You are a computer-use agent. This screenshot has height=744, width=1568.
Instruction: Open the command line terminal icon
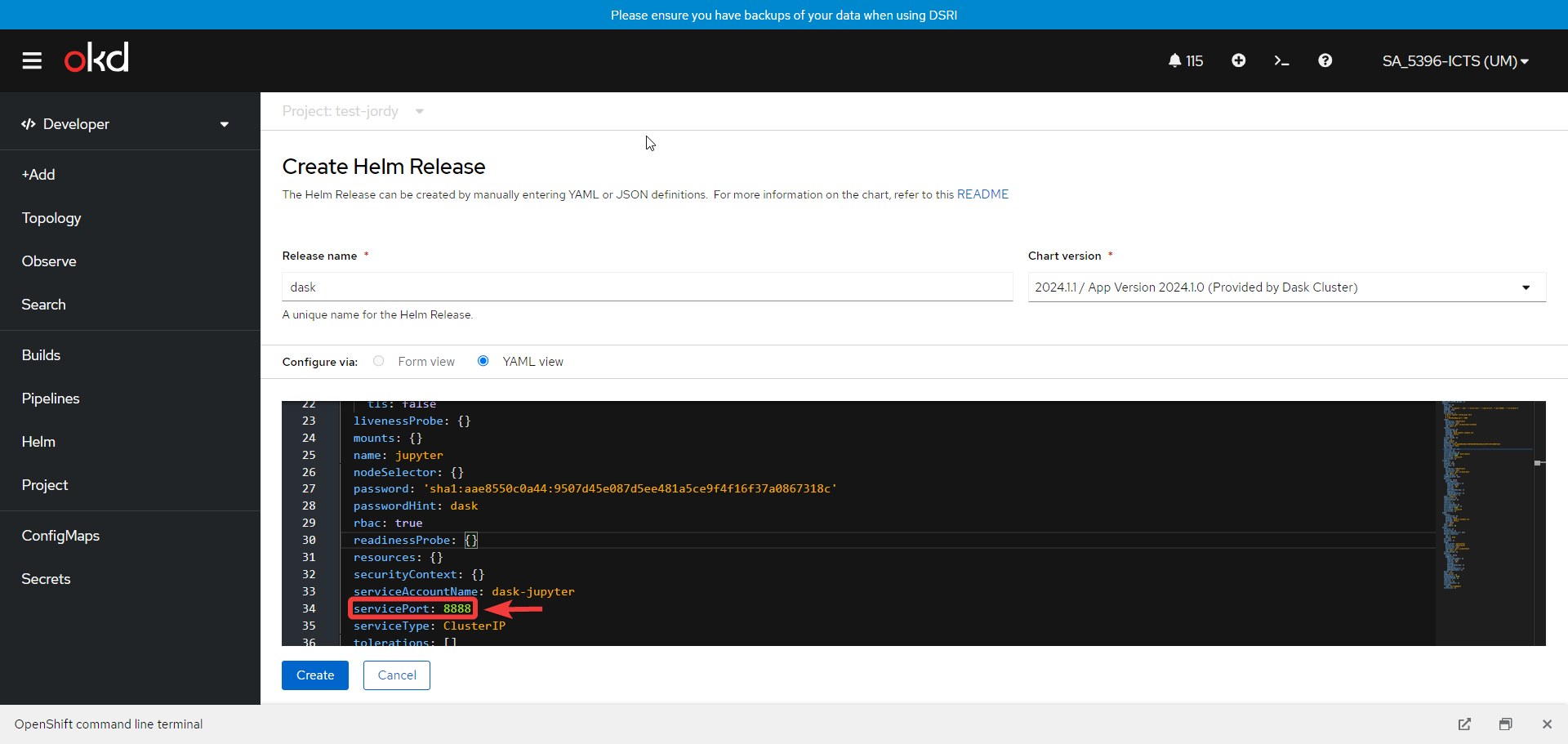click(1281, 60)
